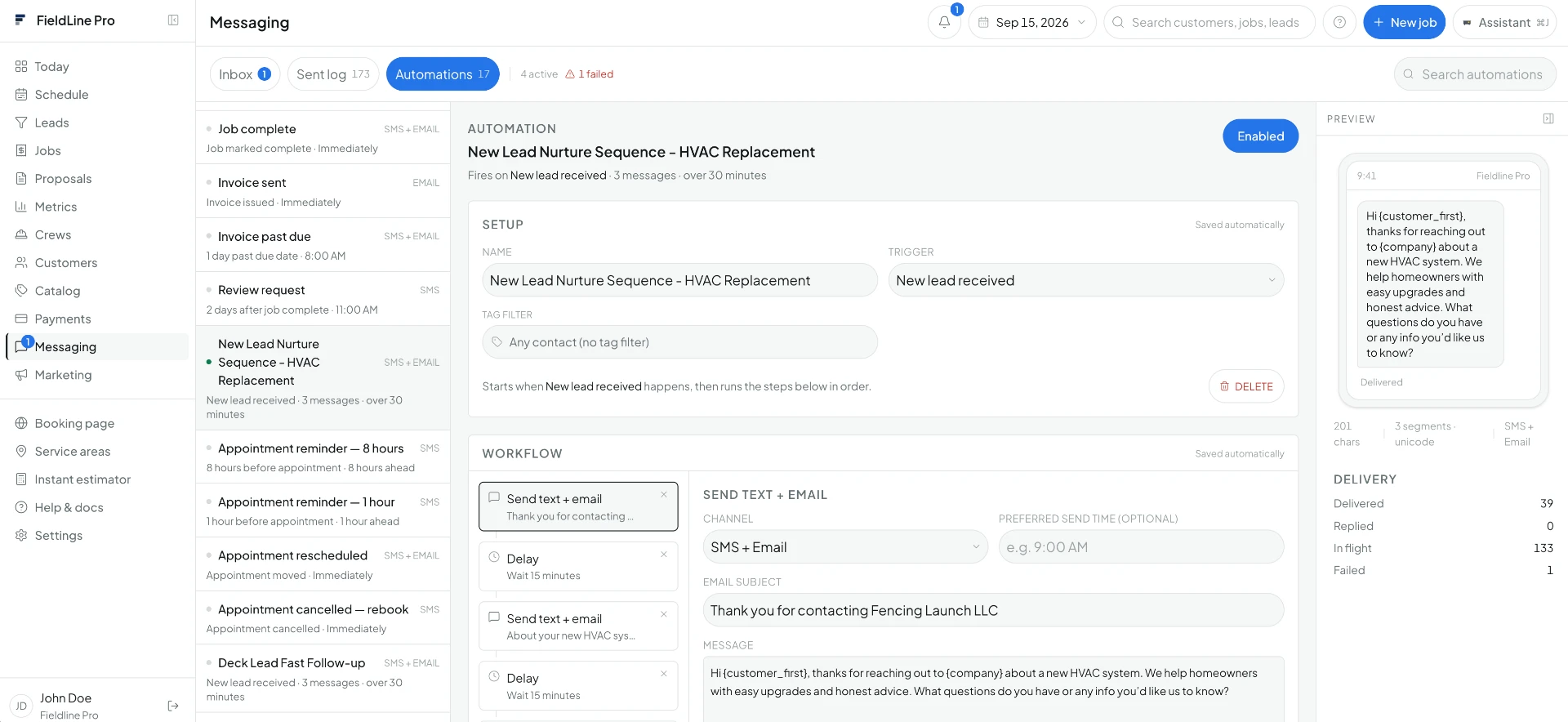Open the Trigger dropdown

click(1085, 280)
